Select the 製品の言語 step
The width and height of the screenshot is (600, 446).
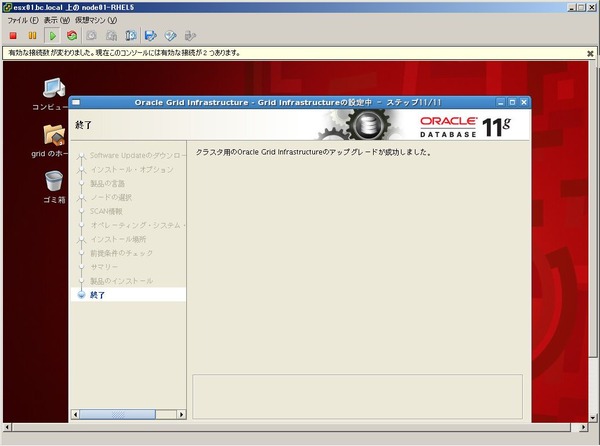coord(107,184)
